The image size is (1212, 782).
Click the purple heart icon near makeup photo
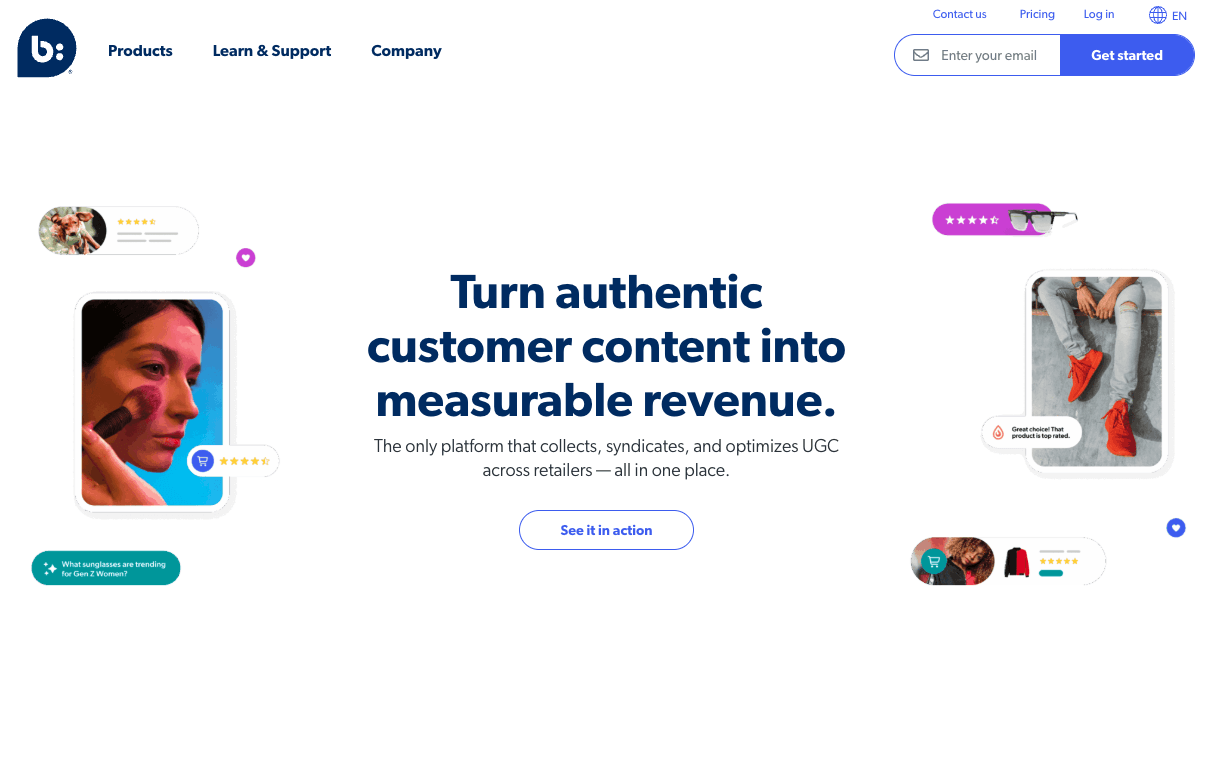click(x=246, y=258)
